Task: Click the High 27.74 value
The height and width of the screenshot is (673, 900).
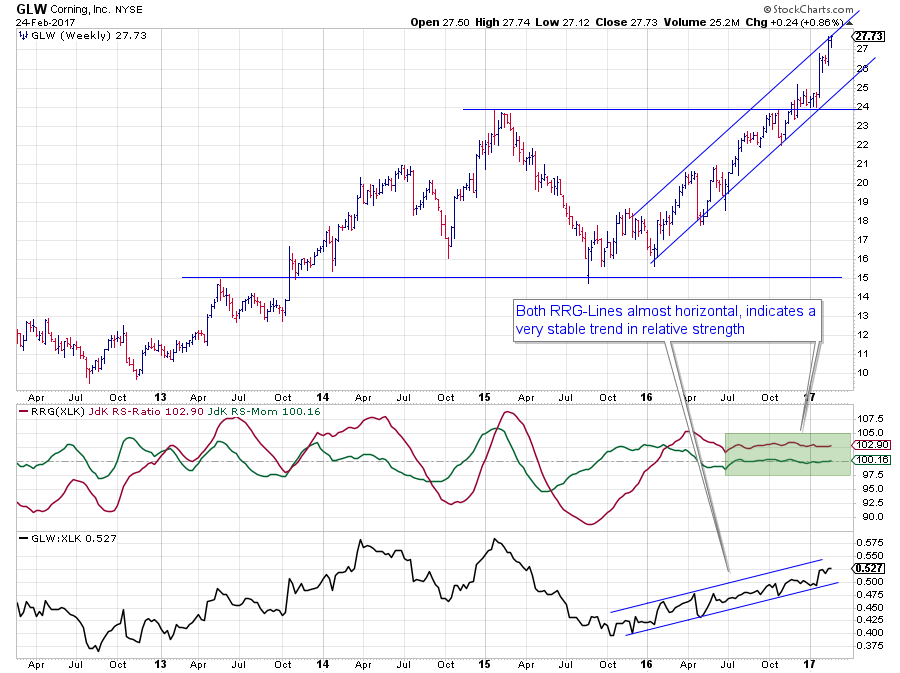Action: click(x=502, y=22)
